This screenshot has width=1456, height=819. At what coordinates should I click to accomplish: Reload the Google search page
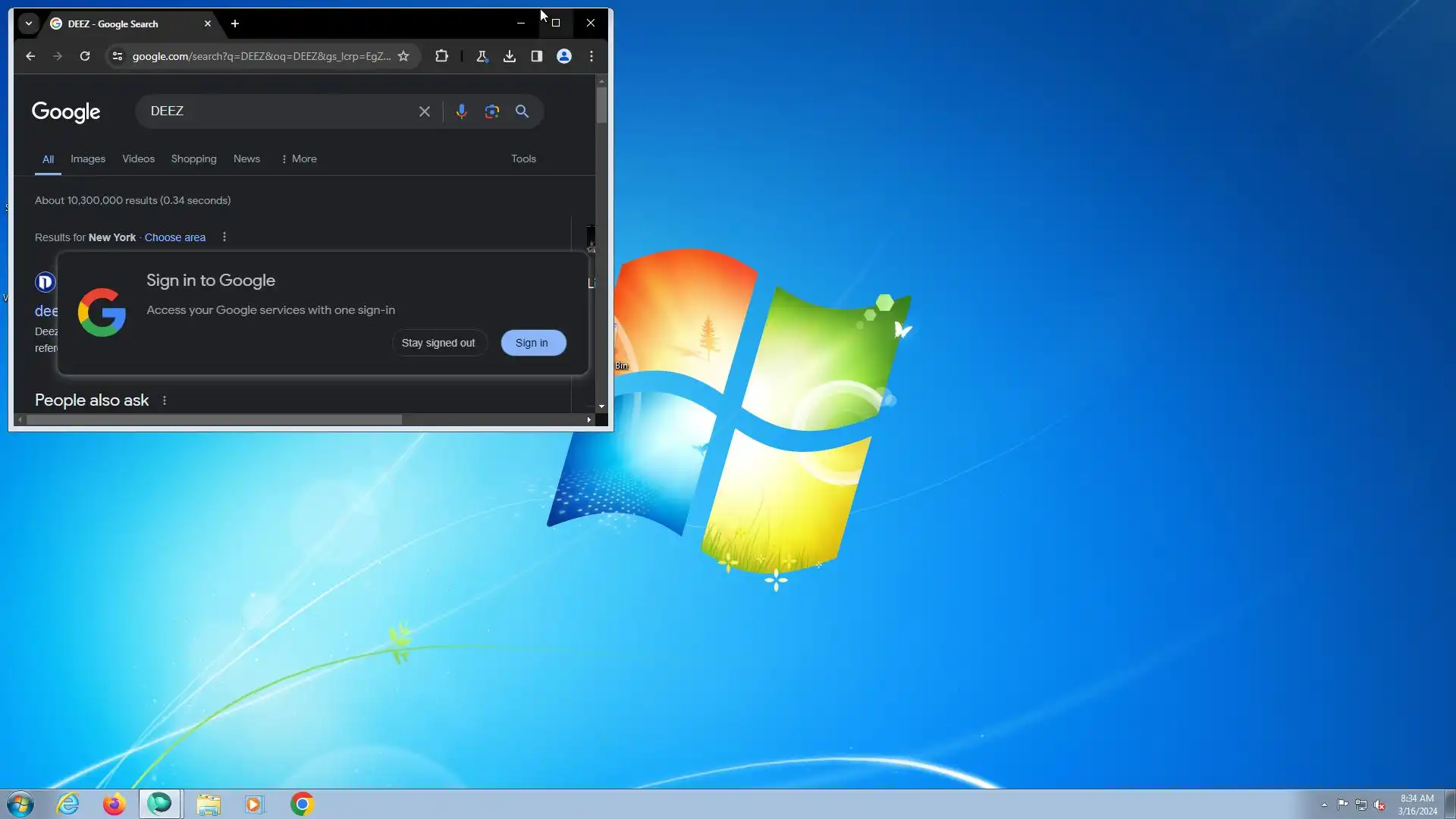85,56
